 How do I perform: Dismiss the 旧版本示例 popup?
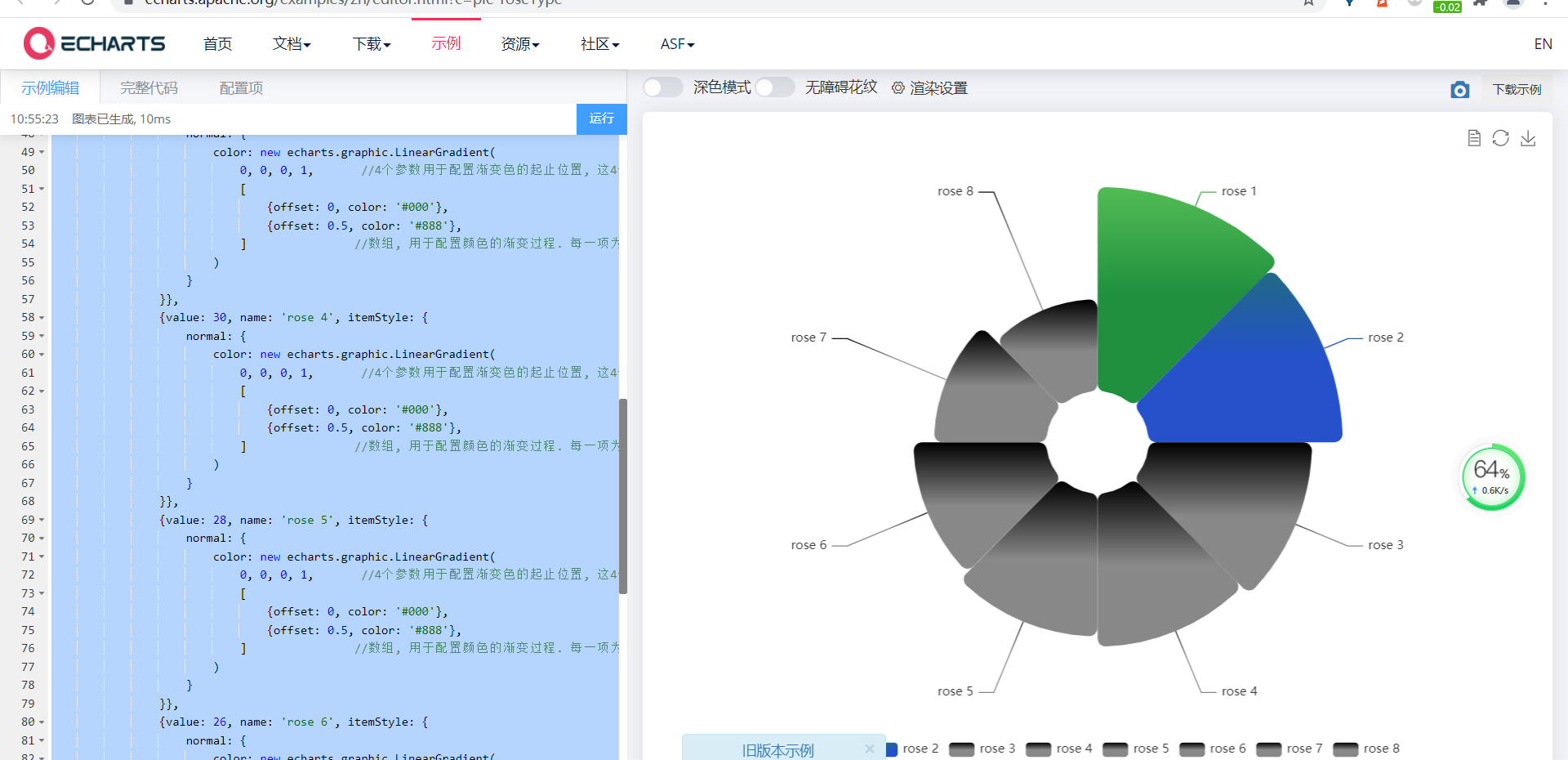click(x=870, y=749)
